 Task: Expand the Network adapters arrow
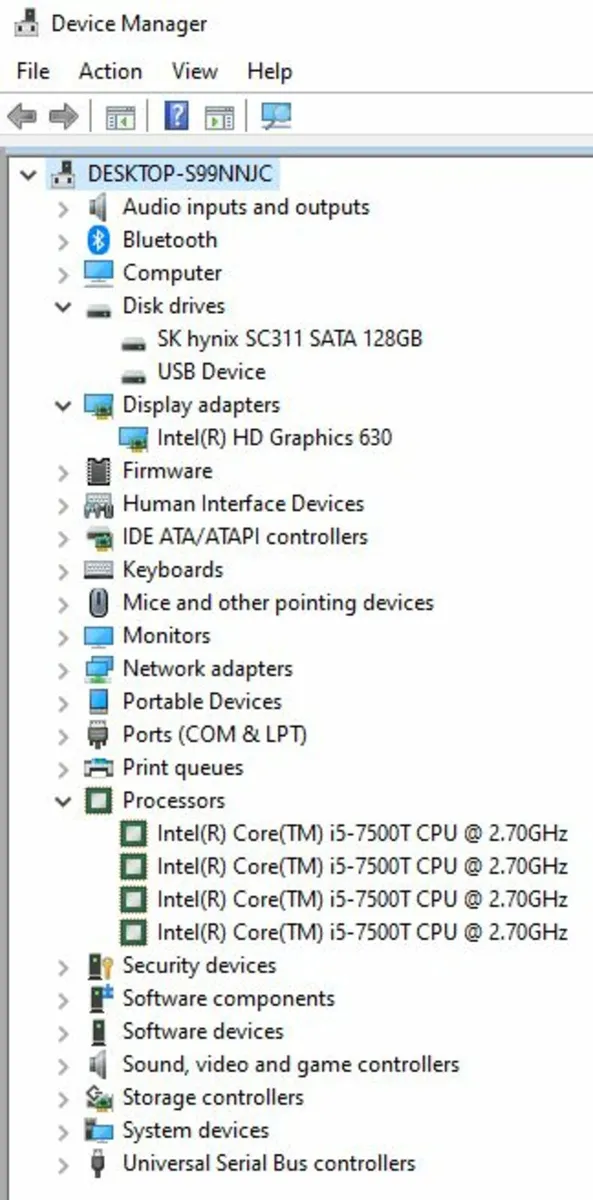[63, 670]
